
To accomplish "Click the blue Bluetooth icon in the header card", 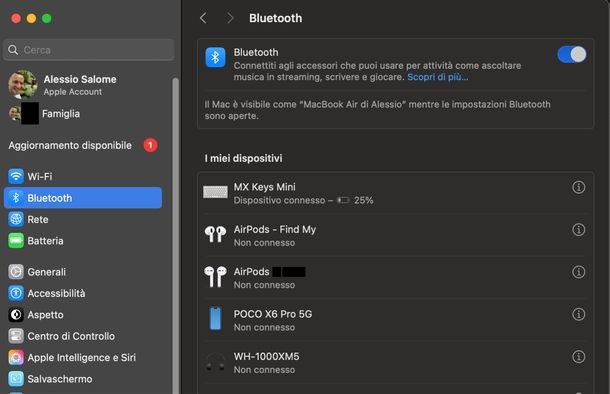I will pos(215,58).
